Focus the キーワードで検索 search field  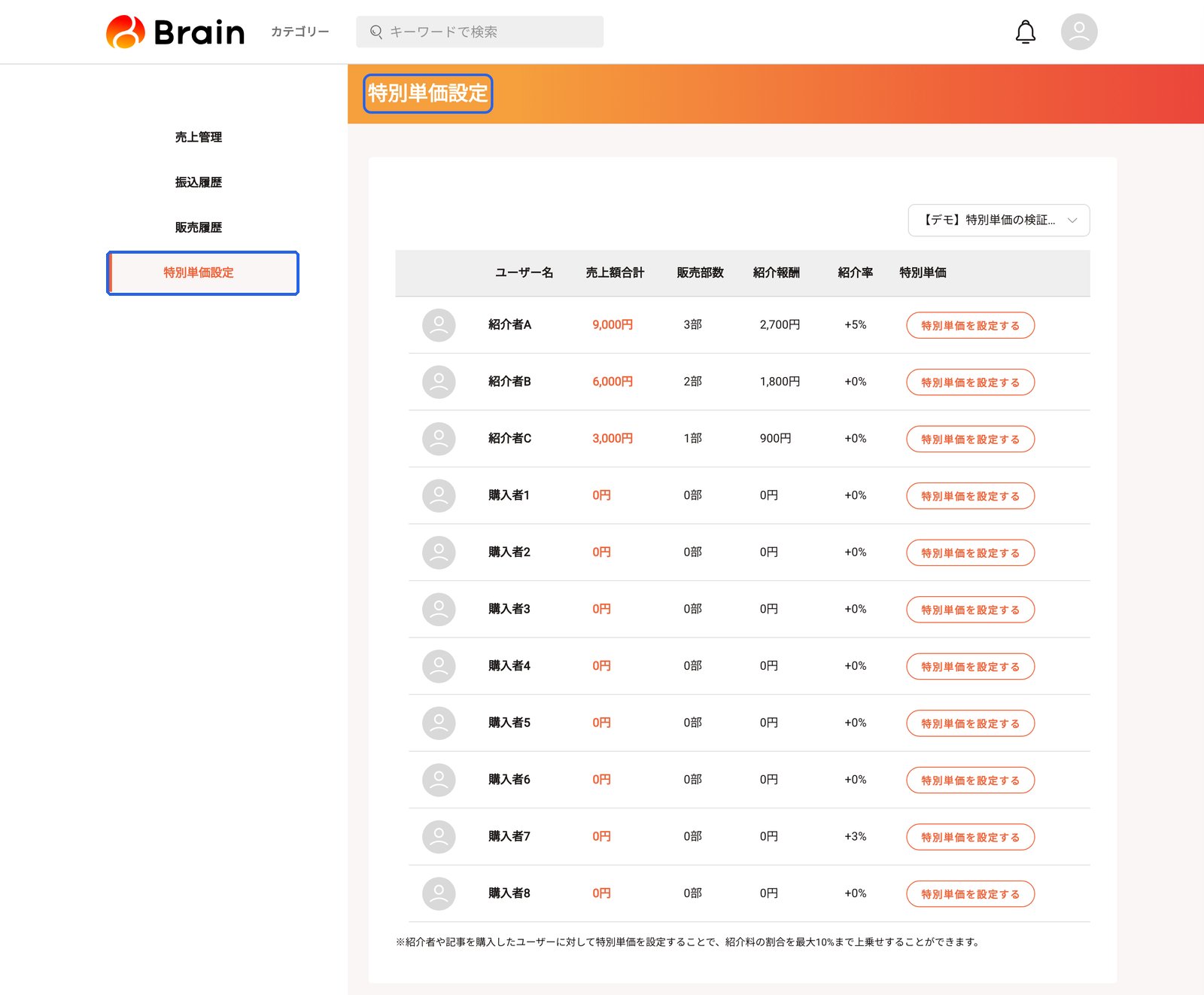click(x=480, y=32)
